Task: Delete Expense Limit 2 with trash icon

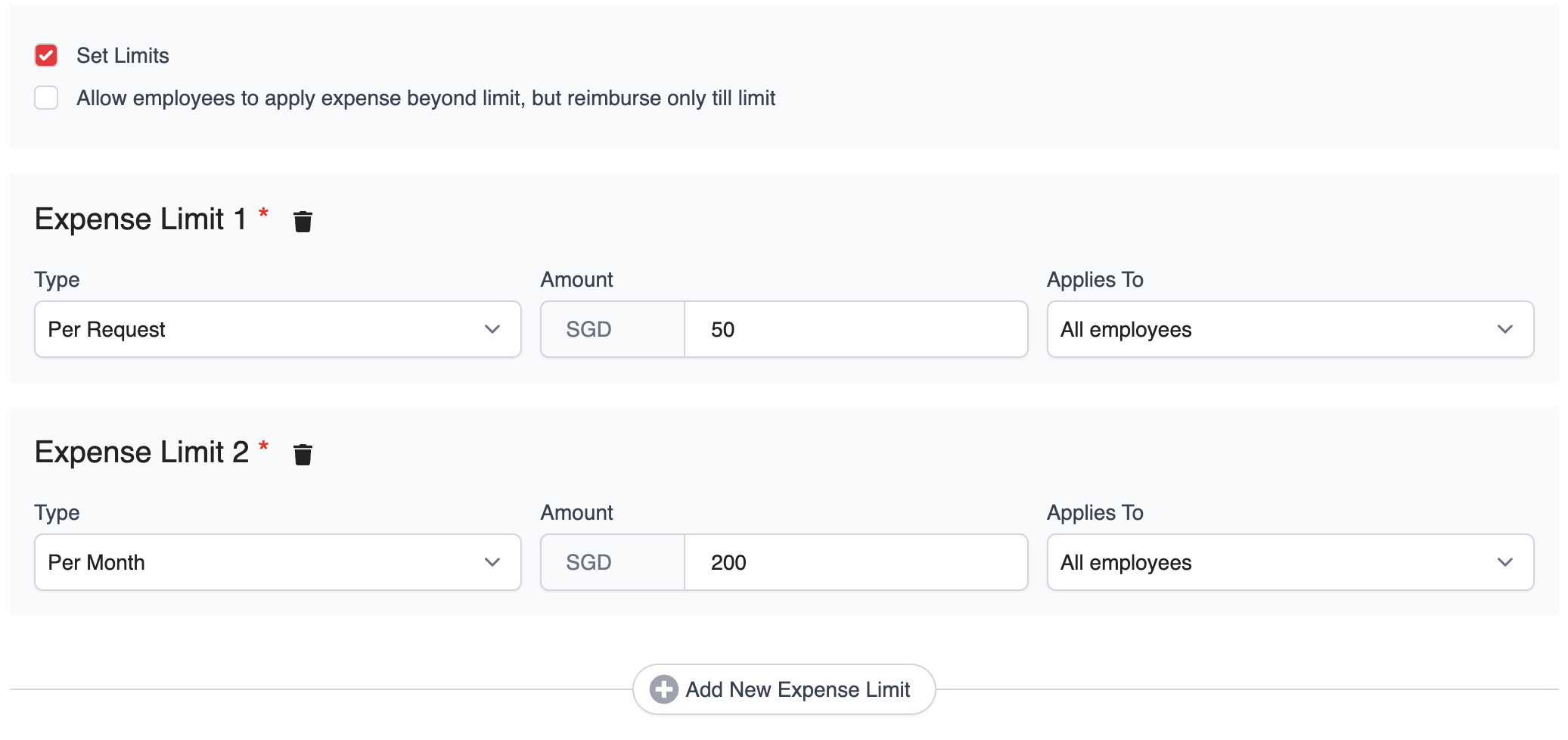Action: click(303, 454)
